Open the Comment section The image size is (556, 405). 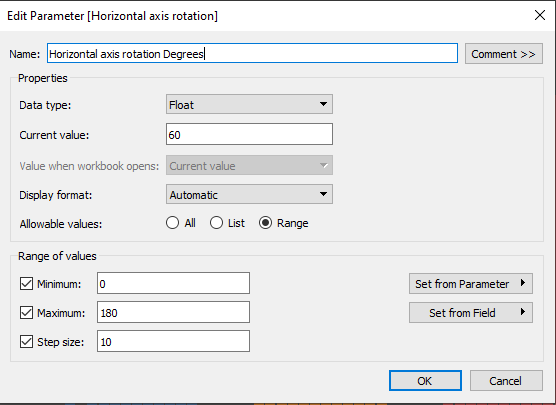coord(504,54)
